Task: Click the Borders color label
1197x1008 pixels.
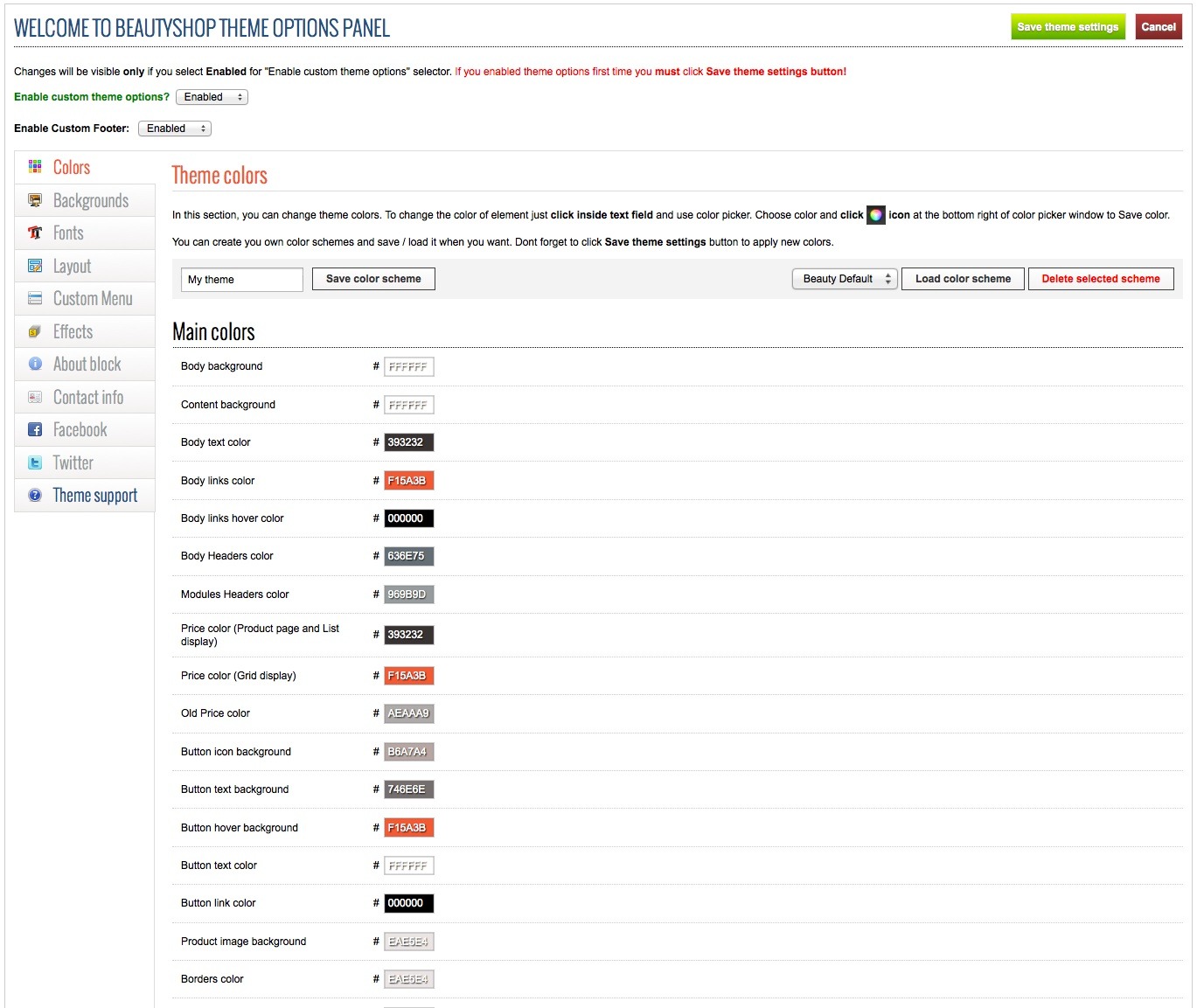Action: (212, 979)
